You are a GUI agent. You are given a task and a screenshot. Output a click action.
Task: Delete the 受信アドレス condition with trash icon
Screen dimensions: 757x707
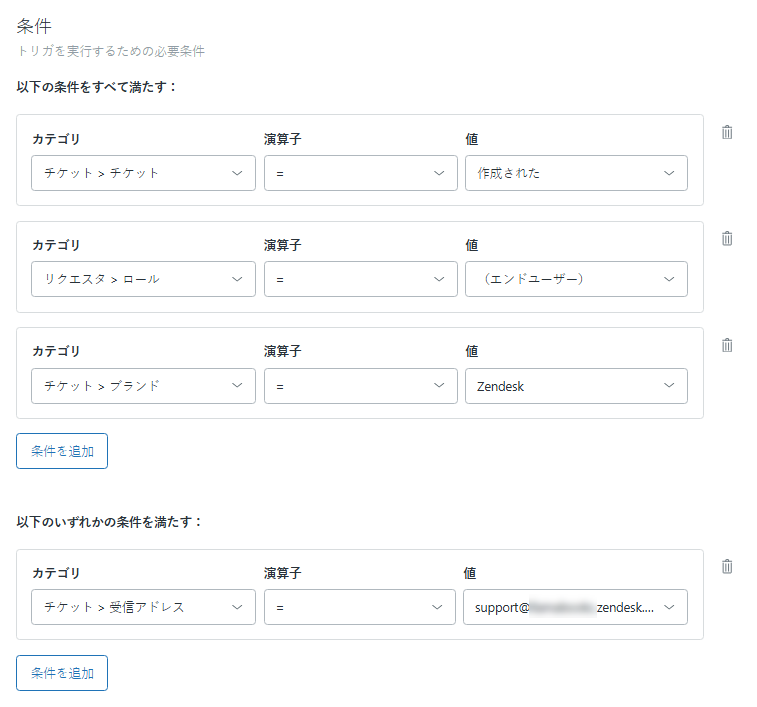pyautogui.click(x=727, y=566)
